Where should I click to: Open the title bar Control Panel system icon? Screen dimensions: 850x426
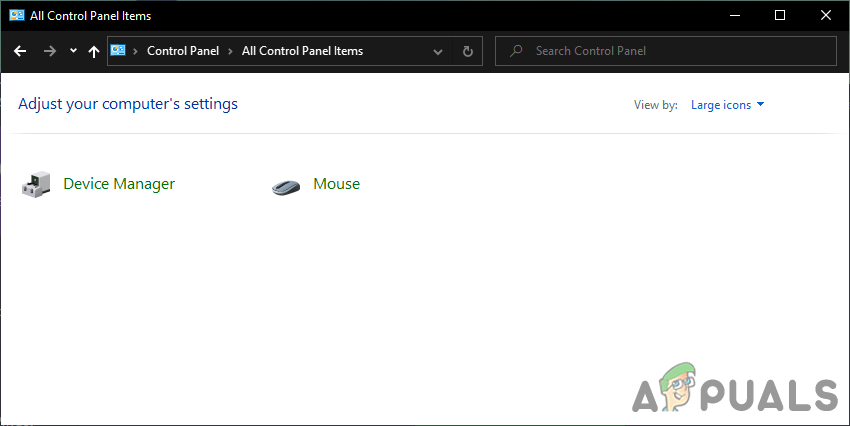[16, 16]
